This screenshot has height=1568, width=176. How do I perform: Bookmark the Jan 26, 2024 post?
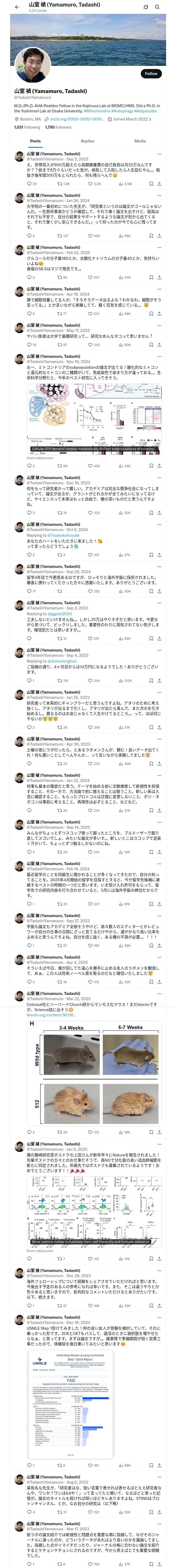[x=150, y=235]
